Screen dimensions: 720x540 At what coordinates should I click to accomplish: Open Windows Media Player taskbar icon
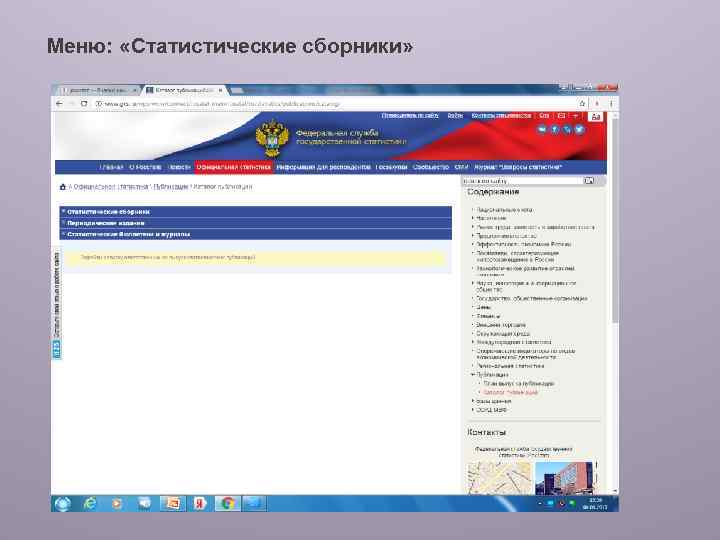coord(117,504)
